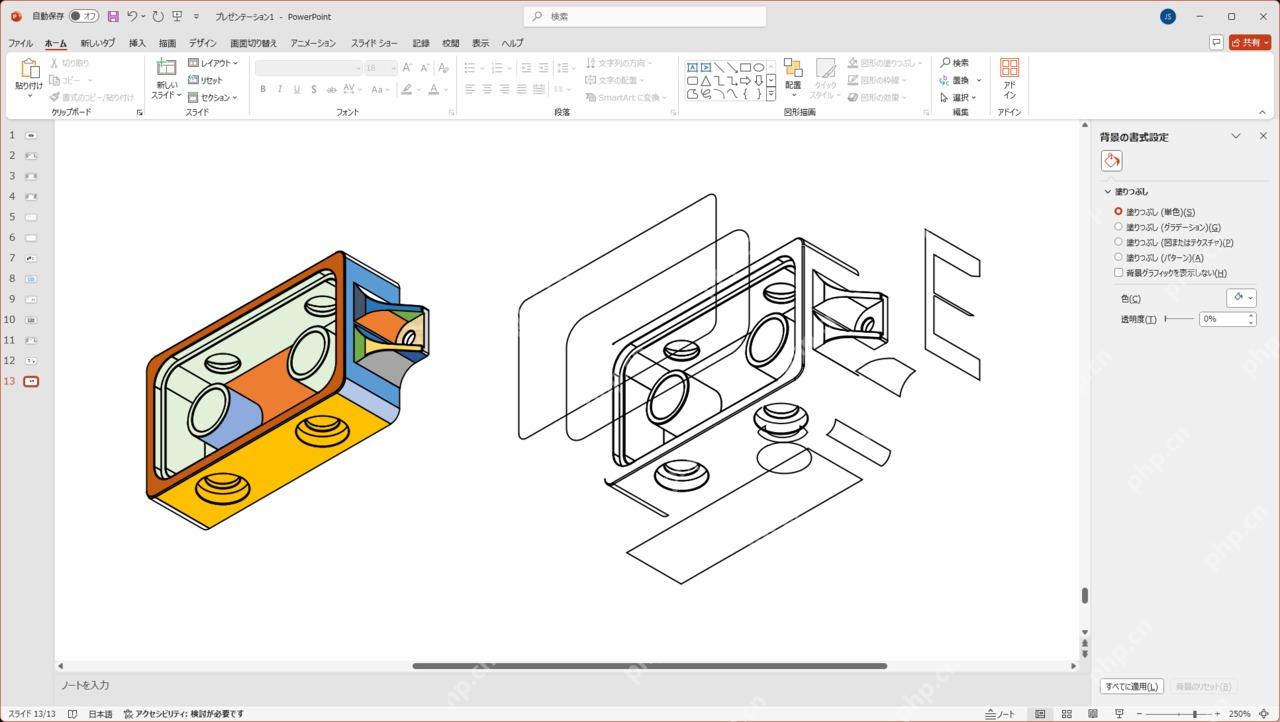Expand the shapes gallery more arrow
The width and height of the screenshot is (1280, 722).
coord(771,94)
